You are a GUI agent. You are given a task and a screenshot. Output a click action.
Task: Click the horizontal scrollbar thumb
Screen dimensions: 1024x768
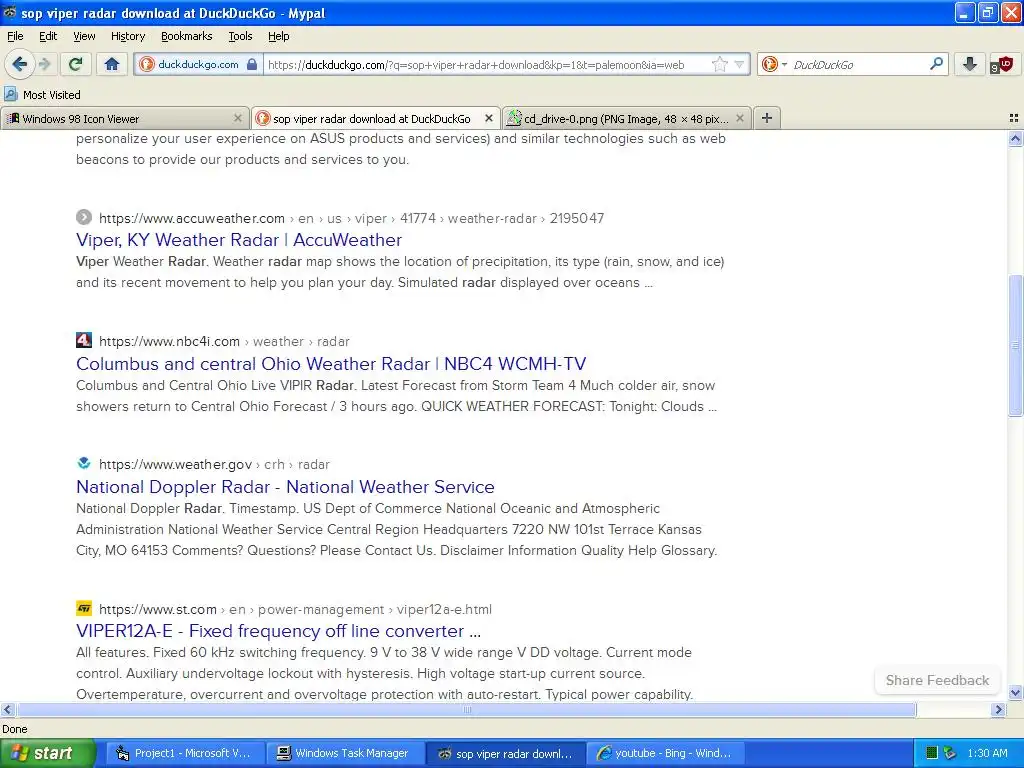click(467, 709)
